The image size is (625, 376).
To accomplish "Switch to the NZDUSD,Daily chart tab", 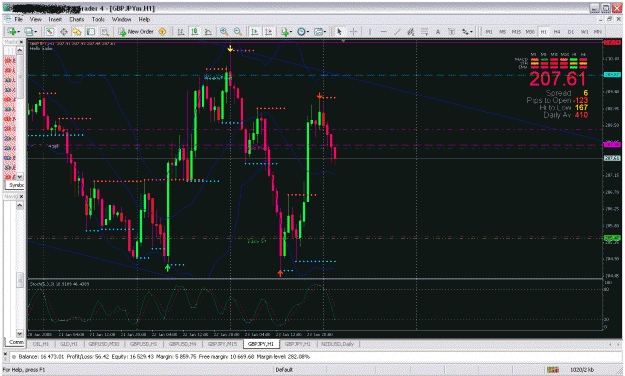I will [337, 344].
